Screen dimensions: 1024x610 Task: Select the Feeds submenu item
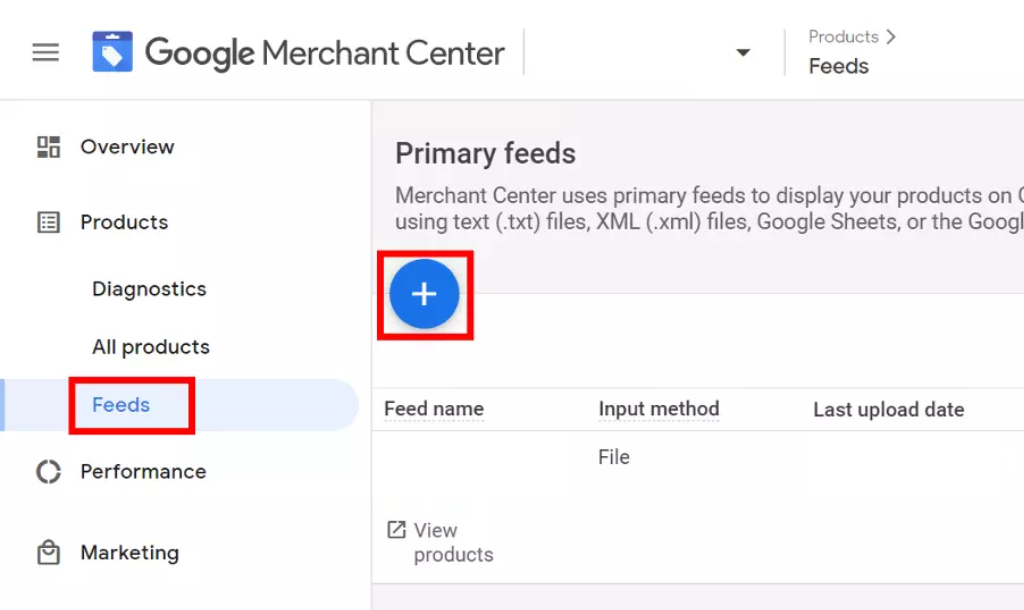[x=121, y=405]
